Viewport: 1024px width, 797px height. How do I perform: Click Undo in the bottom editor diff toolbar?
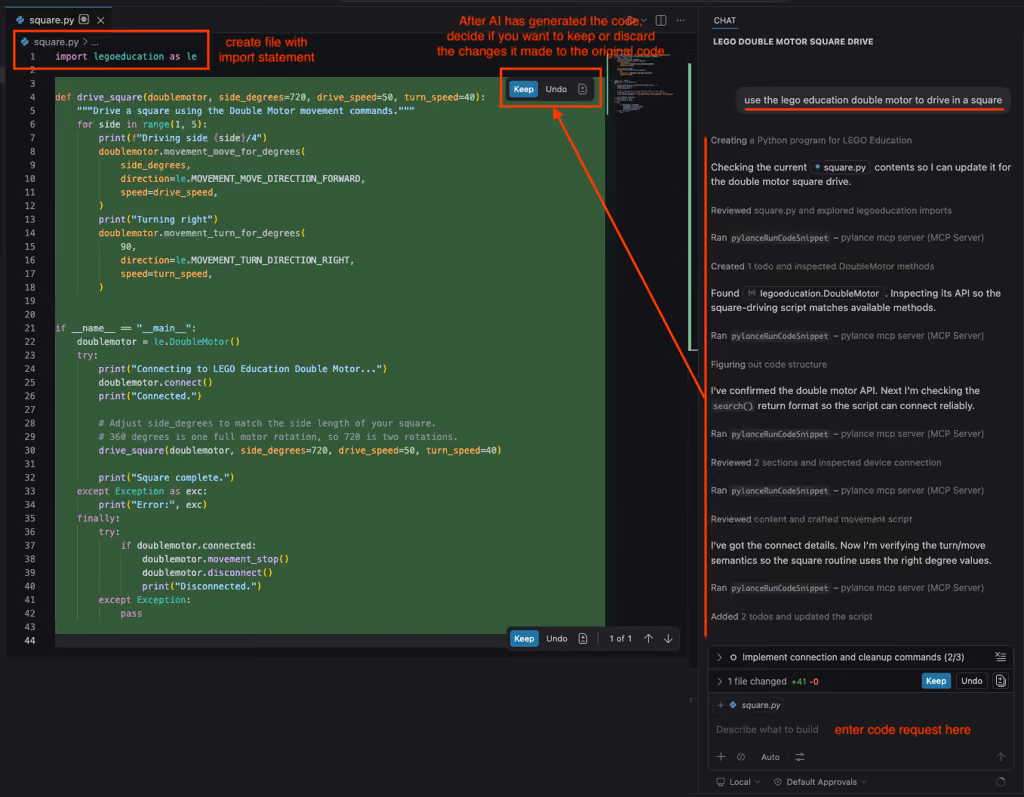(x=556, y=639)
